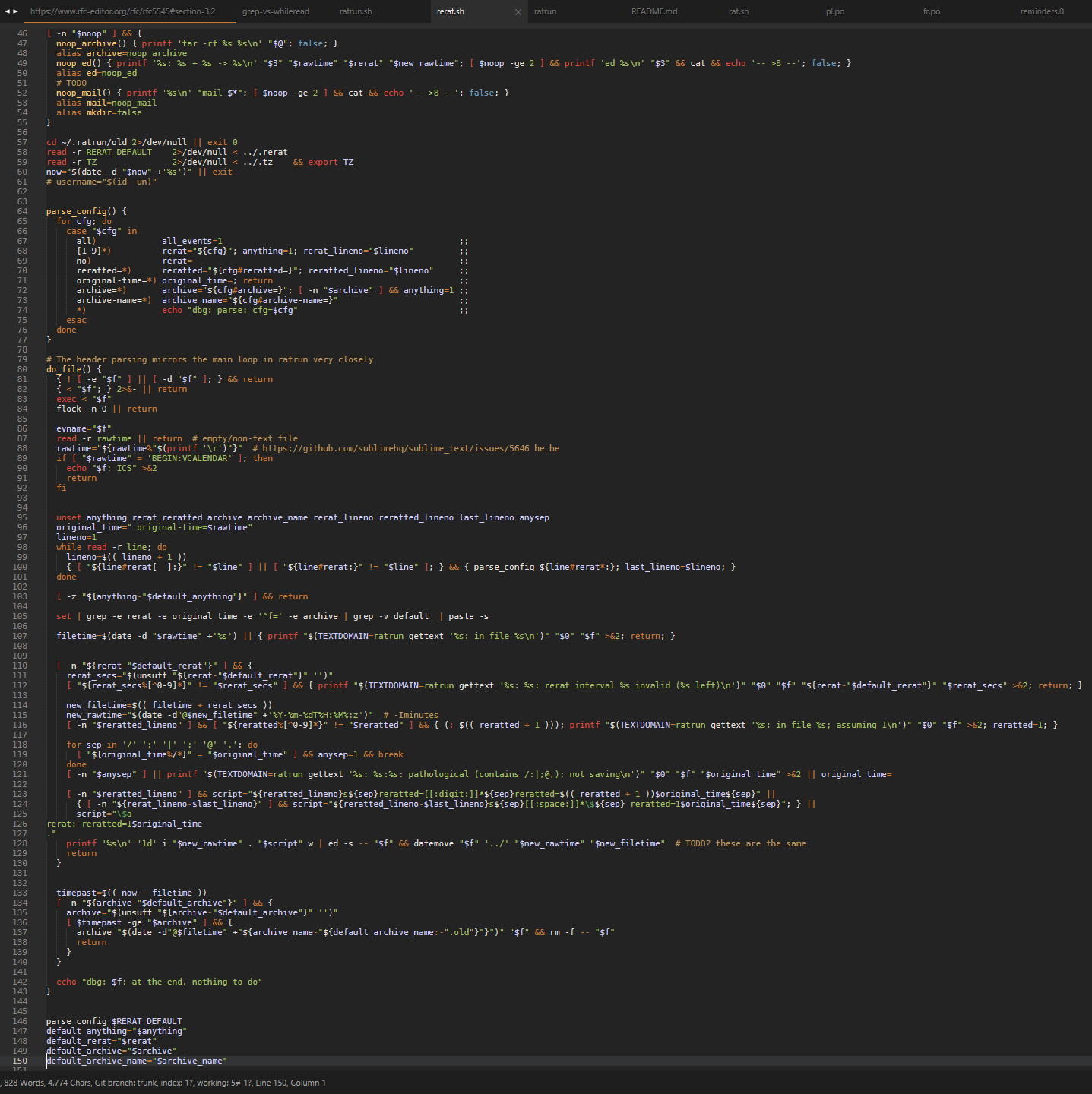The height and width of the screenshot is (1094, 1092).
Task: Click gutter line number 80
Action: 22,369
